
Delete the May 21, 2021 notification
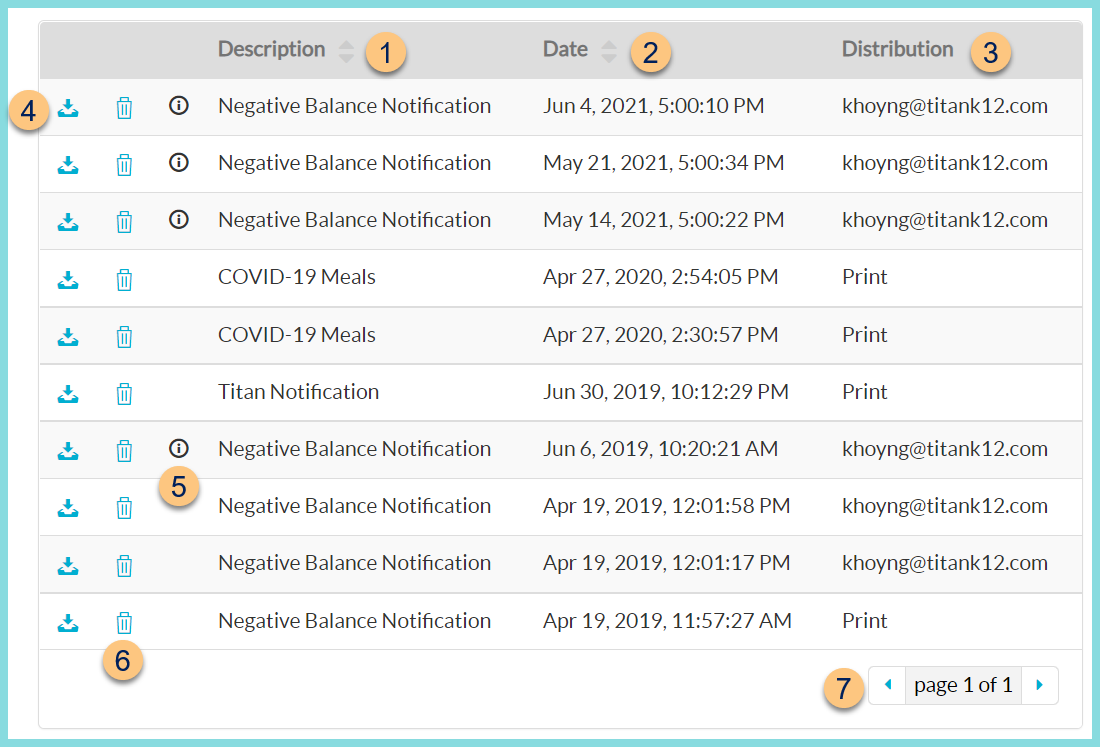pyautogui.click(x=124, y=163)
